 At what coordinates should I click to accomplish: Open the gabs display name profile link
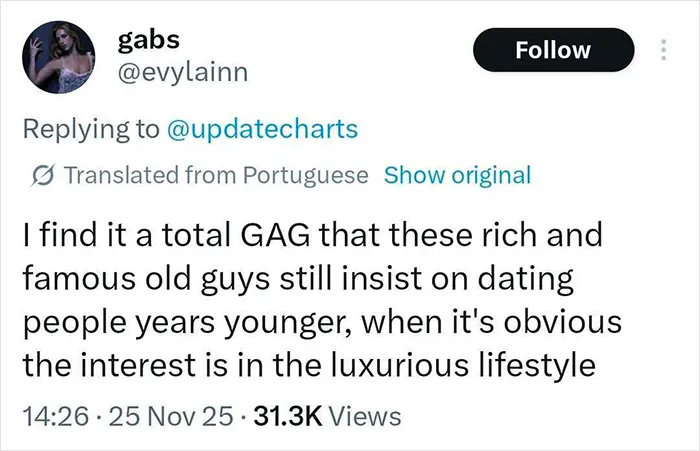click(148, 41)
